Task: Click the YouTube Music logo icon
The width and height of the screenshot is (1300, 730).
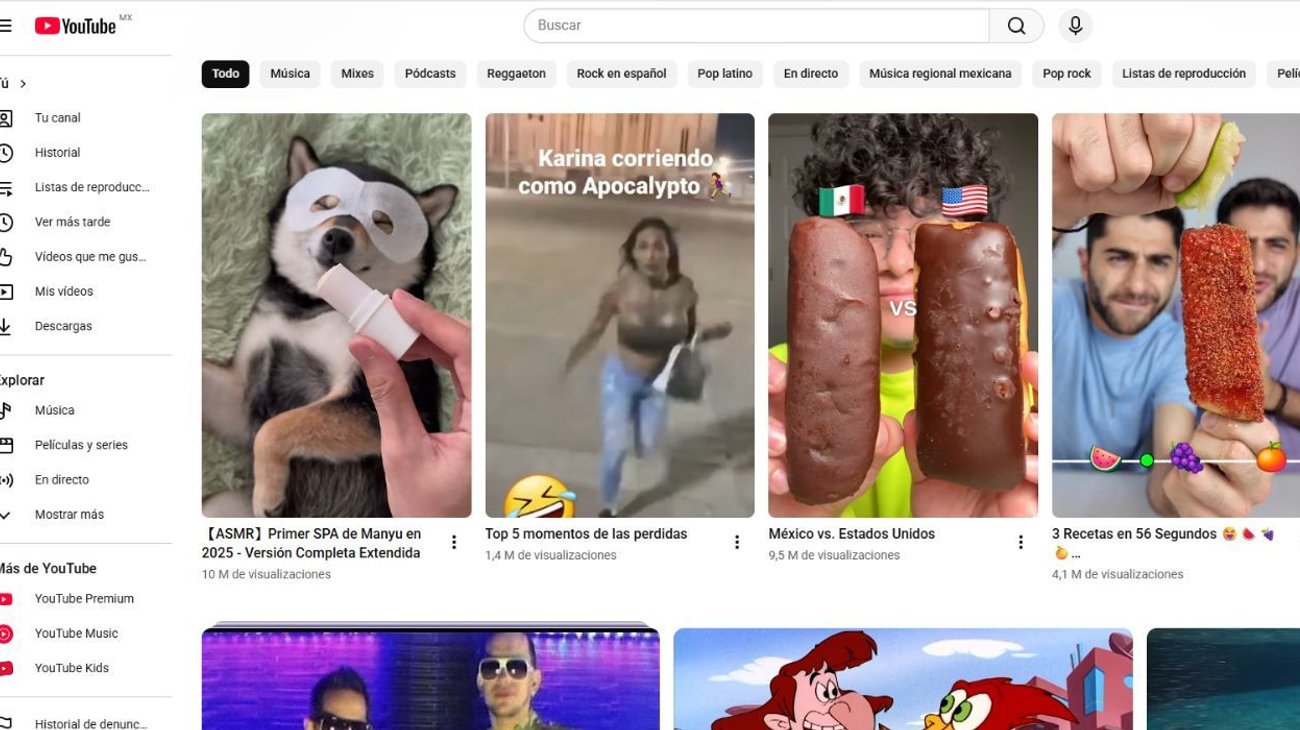Action: point(5,634)
